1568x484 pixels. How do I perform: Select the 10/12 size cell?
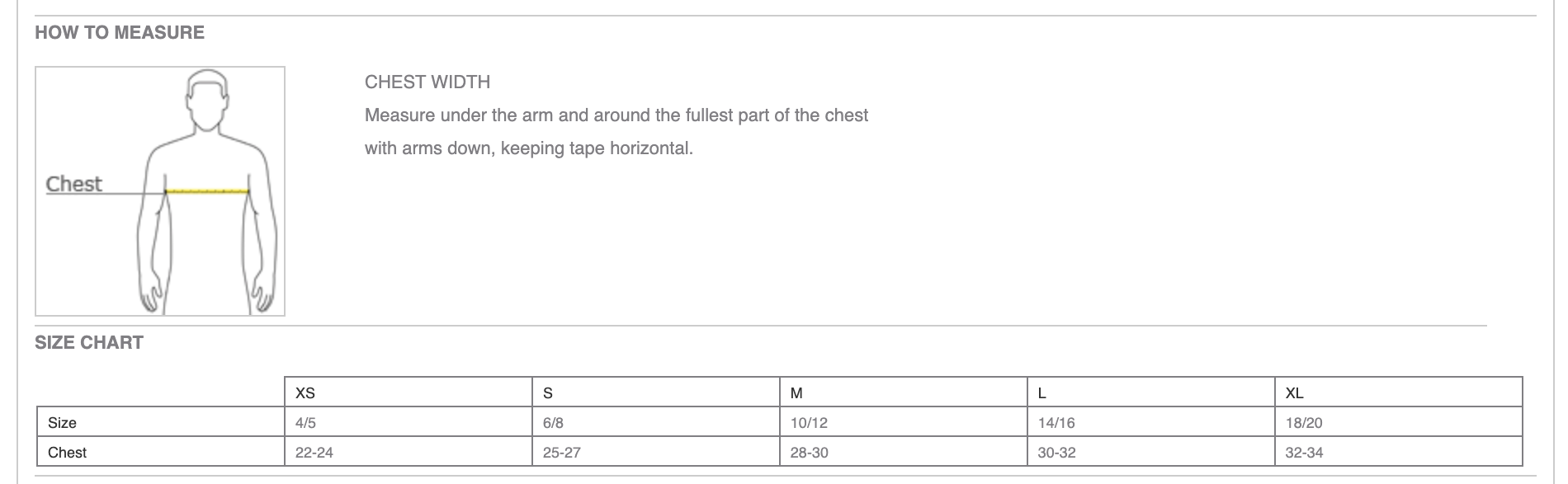click(809, 423)
